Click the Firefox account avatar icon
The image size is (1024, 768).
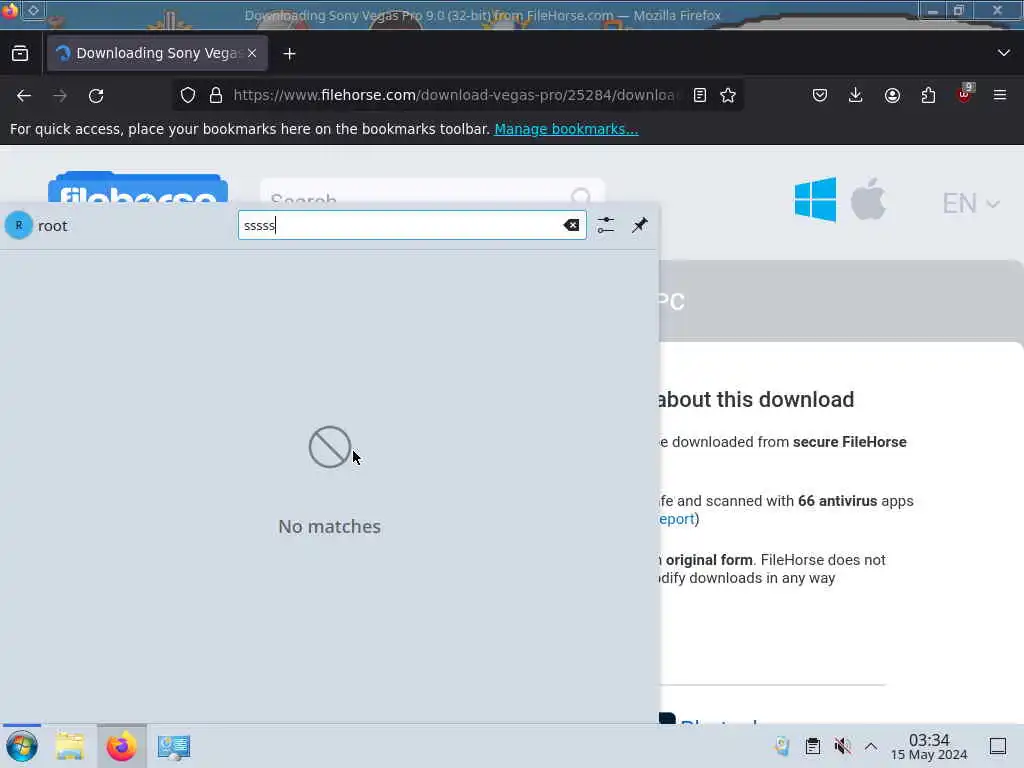[x=892, y=95]
